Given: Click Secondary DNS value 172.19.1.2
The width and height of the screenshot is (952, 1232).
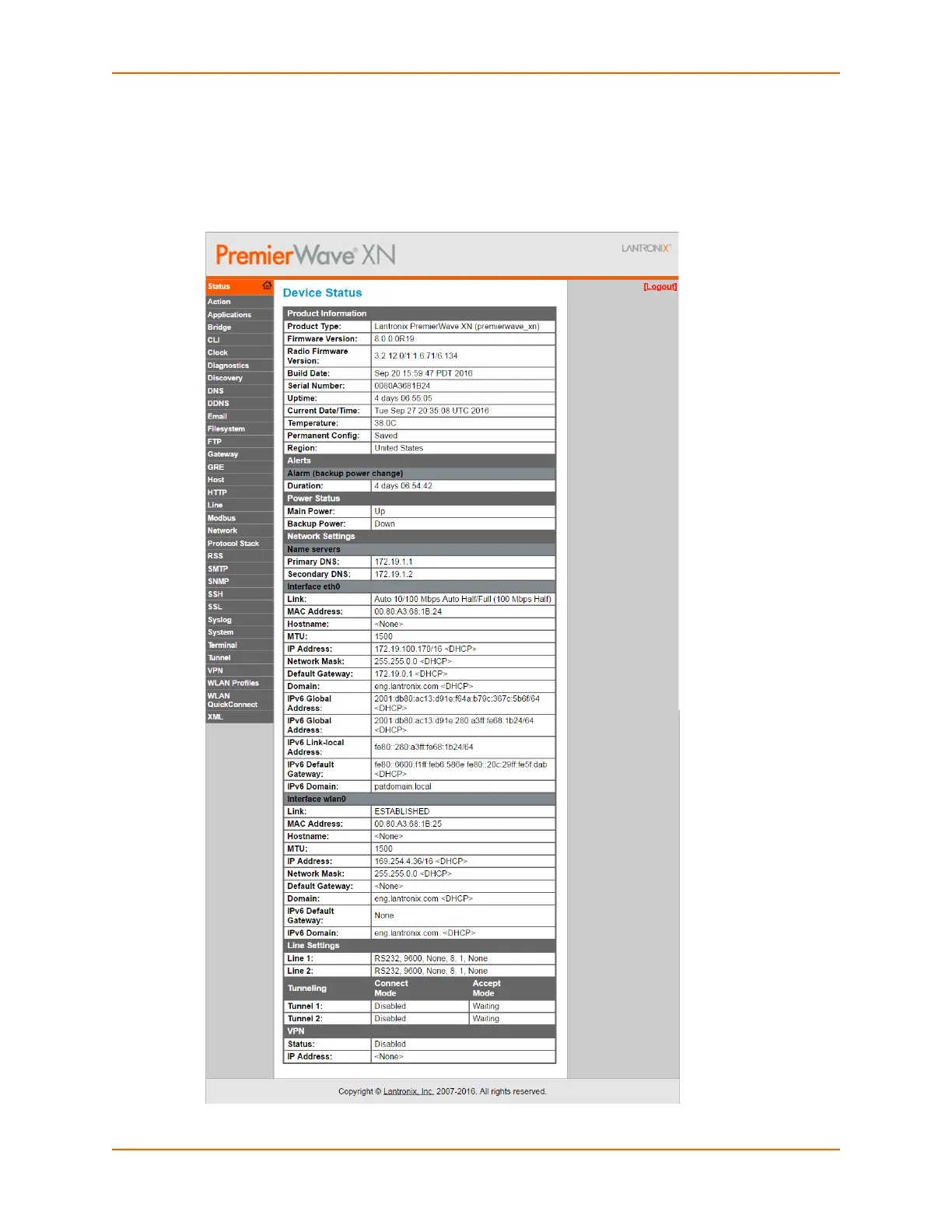Looking at the screenshot, I should [394, 574].
